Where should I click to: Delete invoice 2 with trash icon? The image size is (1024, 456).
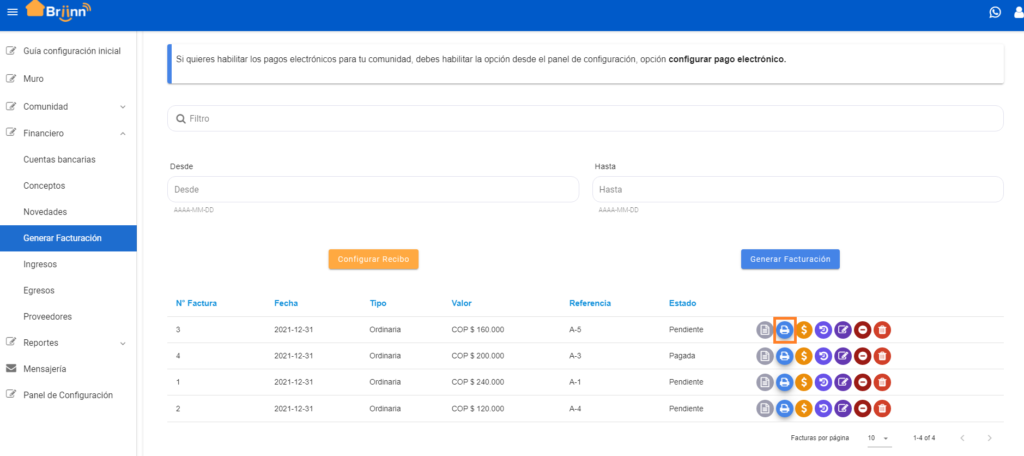pos(882,408)
